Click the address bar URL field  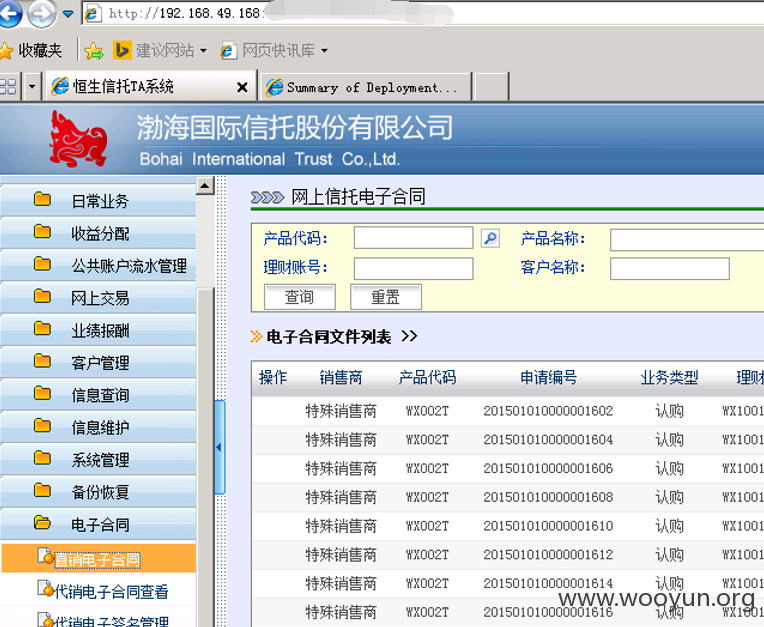click(x=422, y=14)
